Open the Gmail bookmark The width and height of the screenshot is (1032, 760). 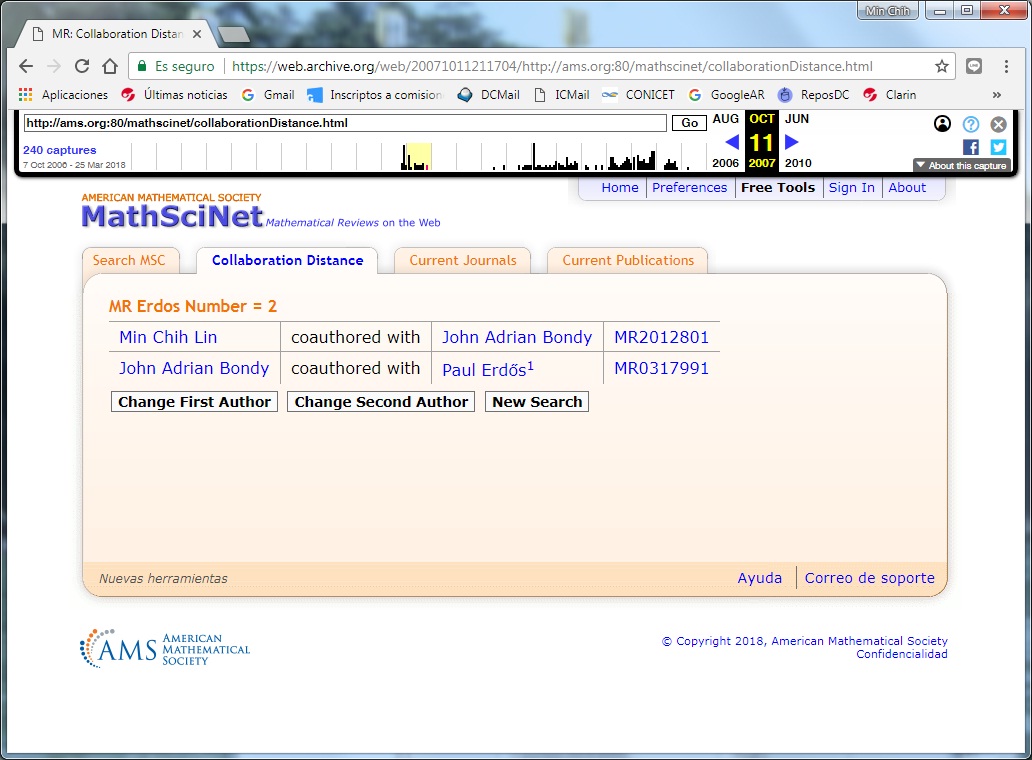(x=268, y=95)
